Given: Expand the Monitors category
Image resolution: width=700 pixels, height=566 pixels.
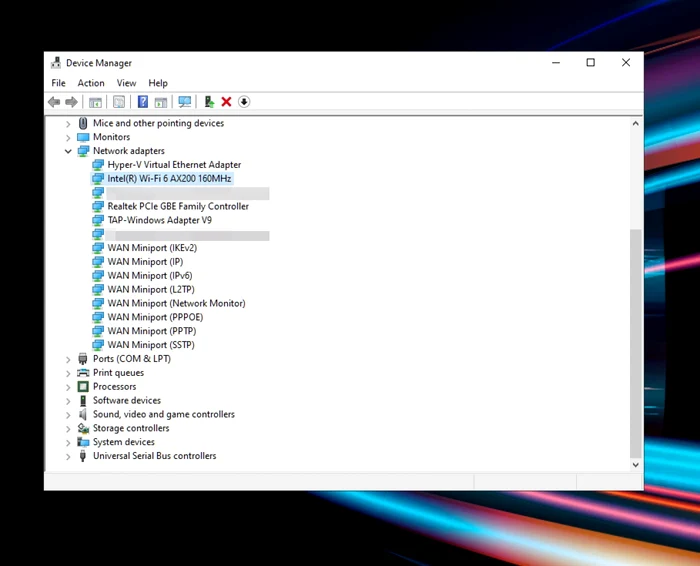Looking at the screenshot, I should [68, 137].
